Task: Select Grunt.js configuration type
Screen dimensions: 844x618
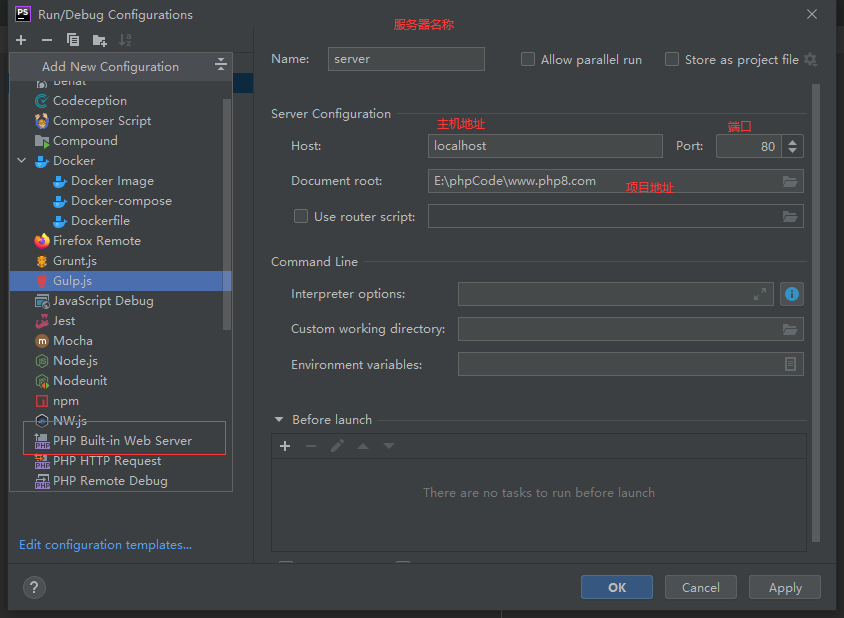Action: 121,261
